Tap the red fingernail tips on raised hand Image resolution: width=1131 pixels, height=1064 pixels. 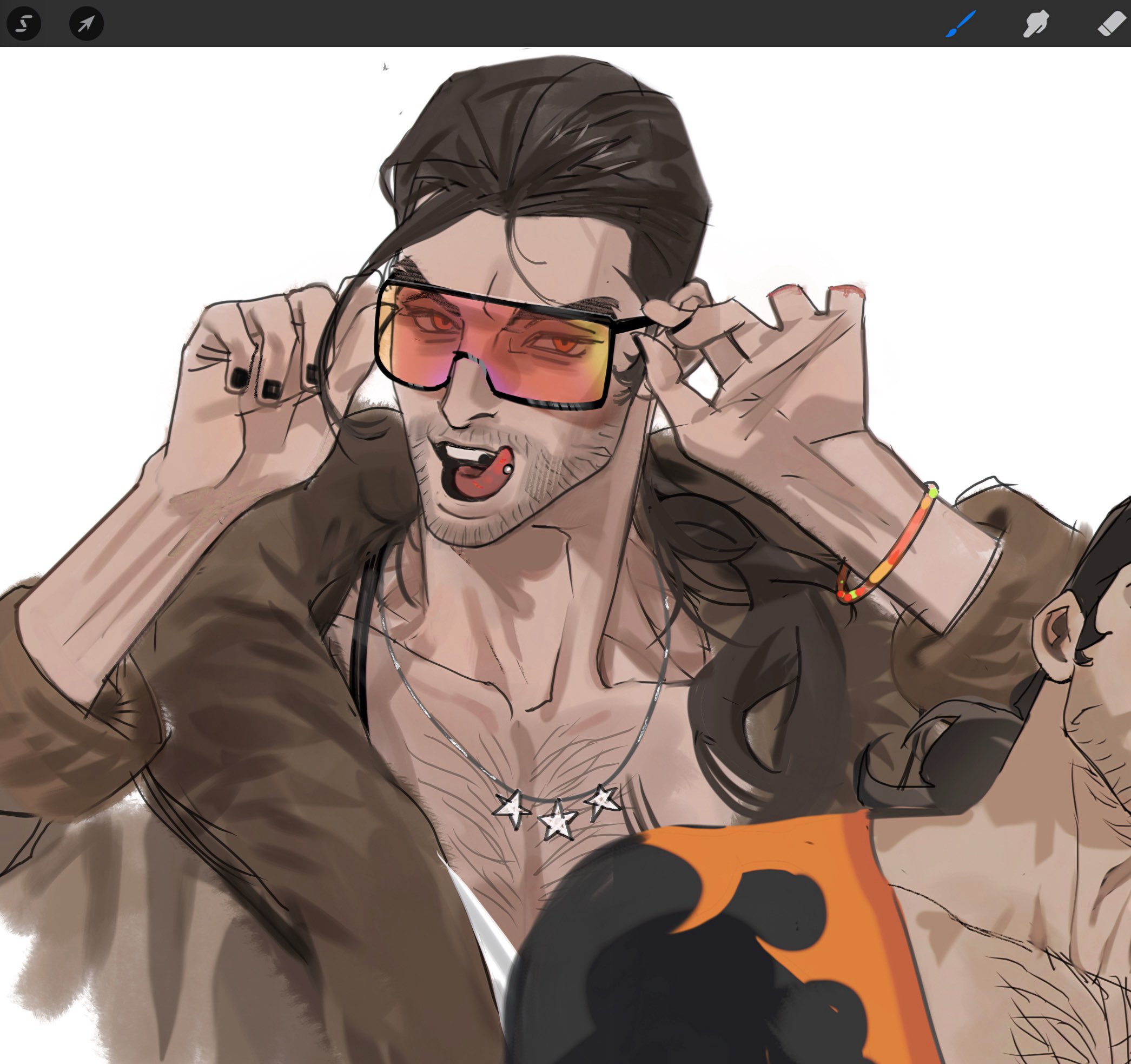click(848, 289)
